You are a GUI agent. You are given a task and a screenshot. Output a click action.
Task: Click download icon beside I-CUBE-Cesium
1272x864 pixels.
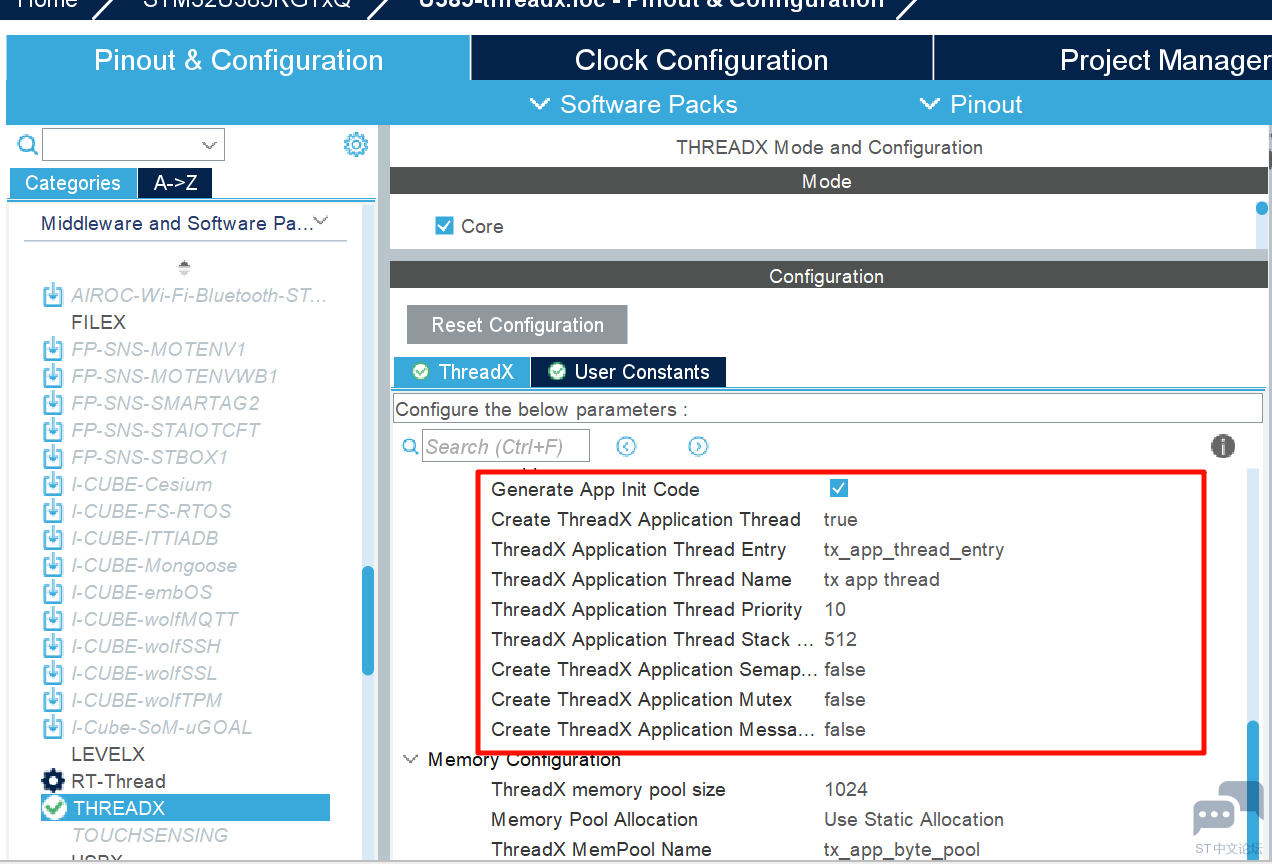52,485
